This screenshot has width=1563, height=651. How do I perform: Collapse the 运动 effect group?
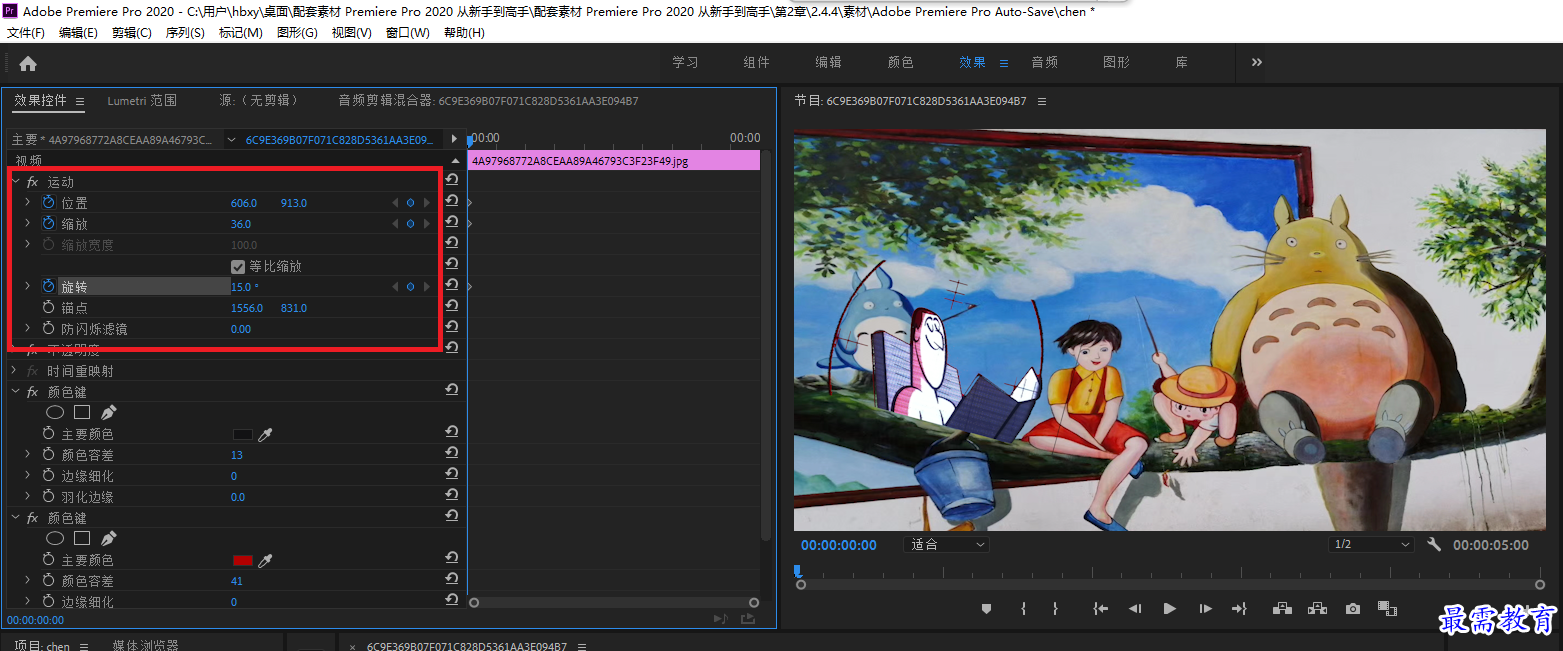[15, 182]
